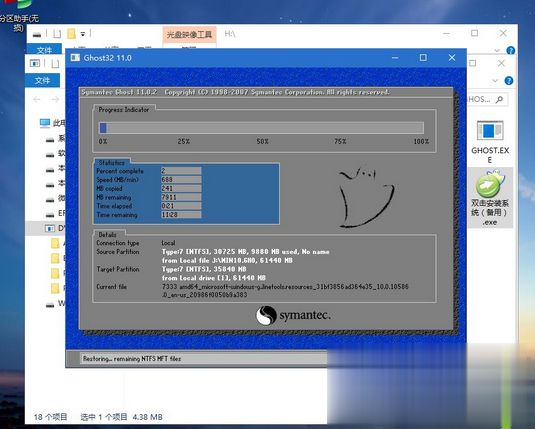The width and height of the screenshot is (535, 429).
Task: Click the Ghost progress indicator bar
Action: (261, 128)
